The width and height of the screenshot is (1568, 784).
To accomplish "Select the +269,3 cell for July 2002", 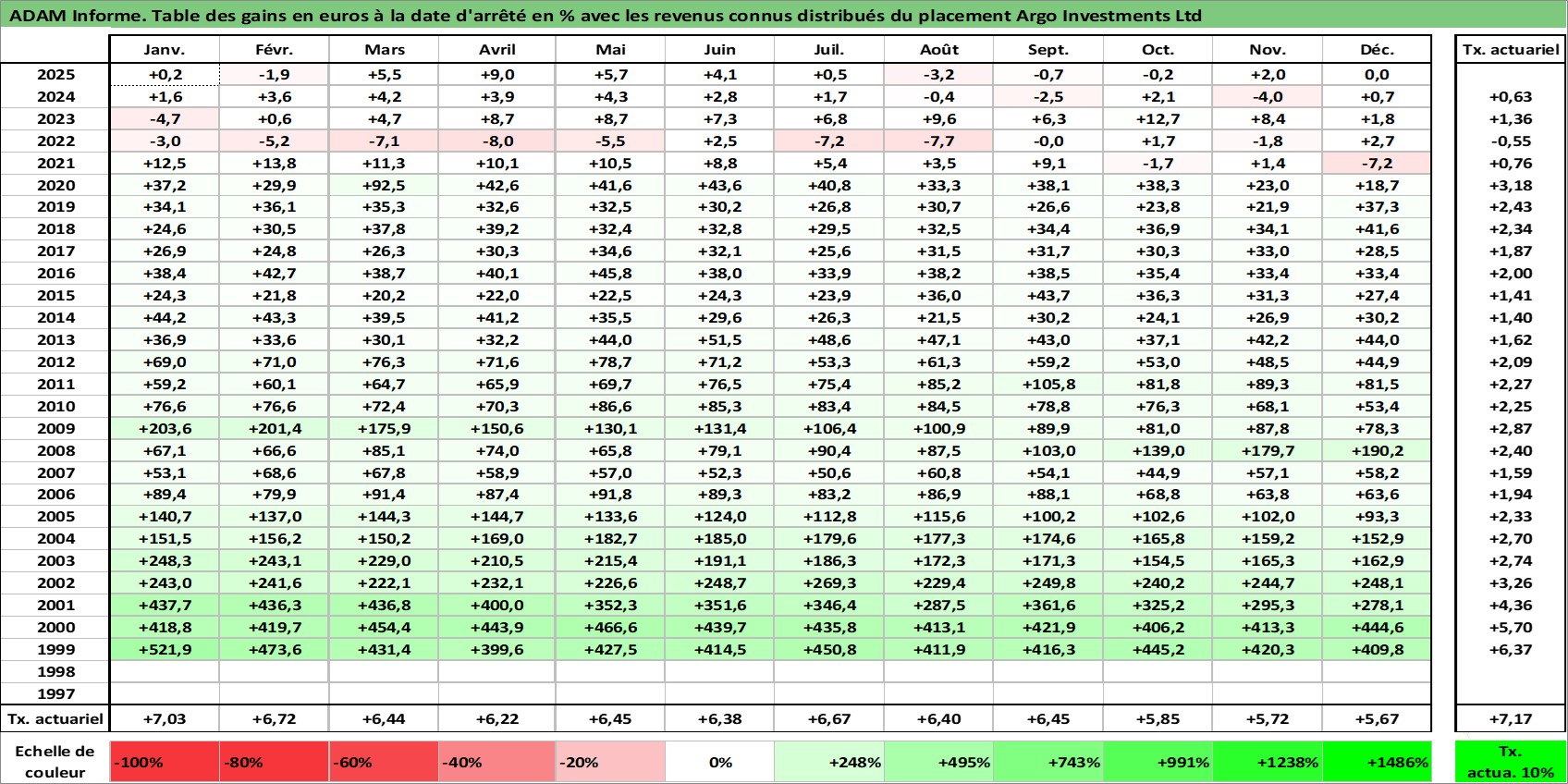I will (x=829, y=582).
